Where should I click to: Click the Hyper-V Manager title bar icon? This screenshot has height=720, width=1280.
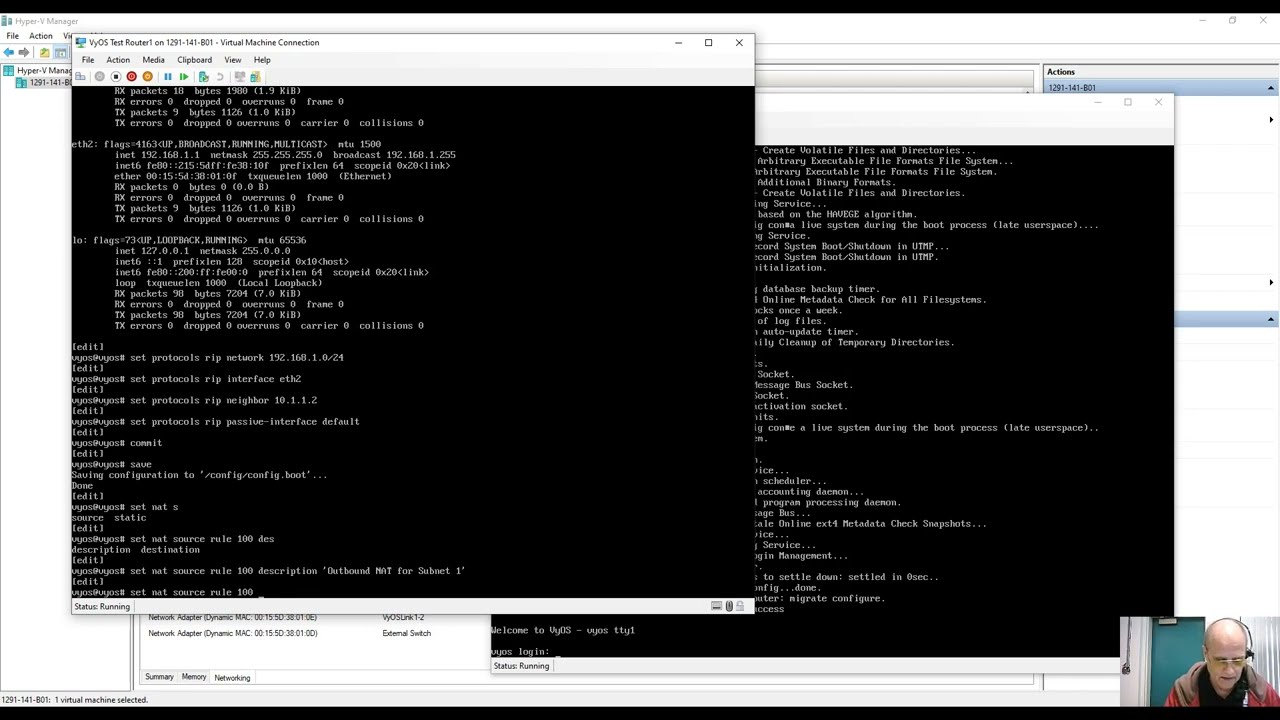click(7, 21)
